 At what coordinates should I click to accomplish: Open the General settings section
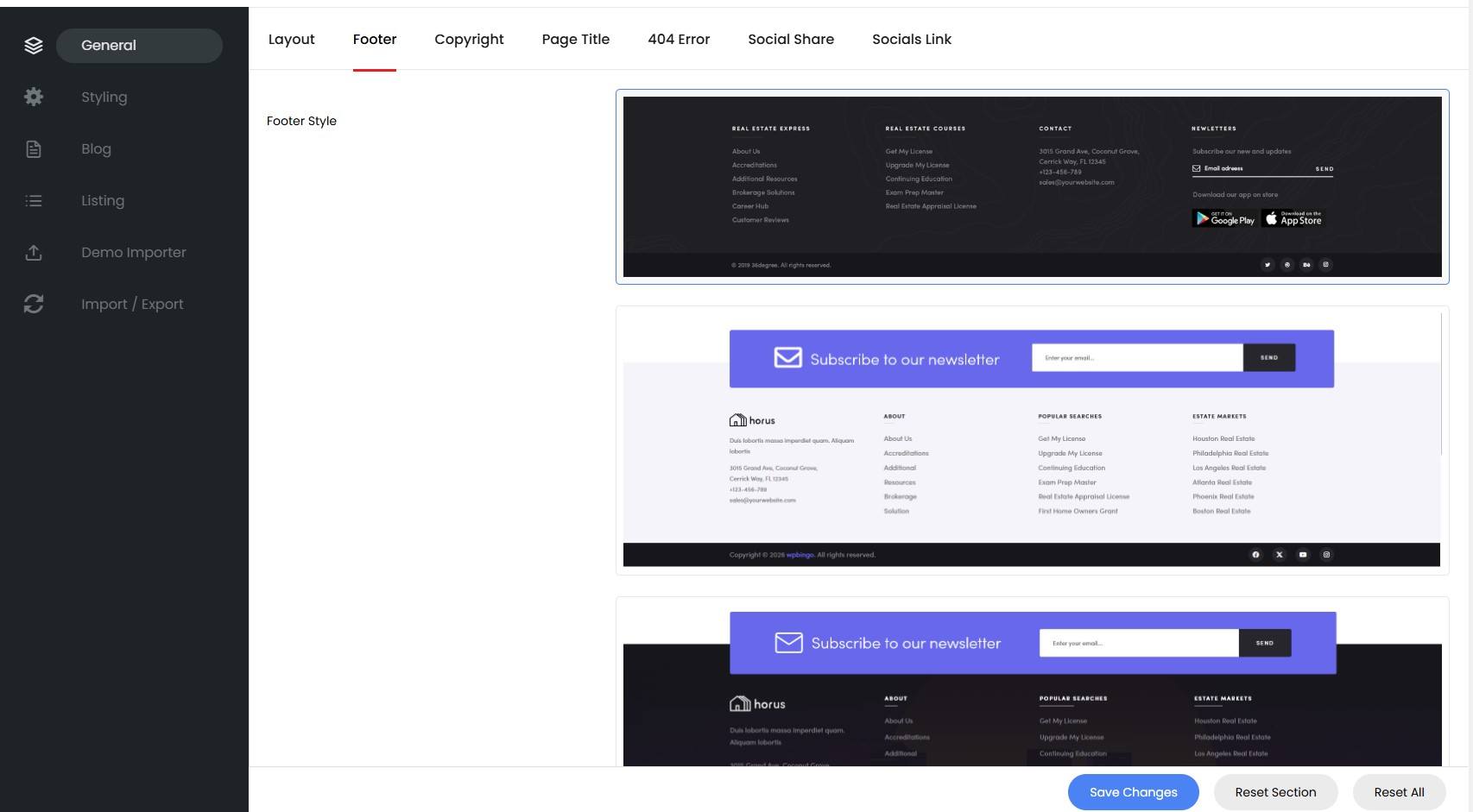[139, 46]
